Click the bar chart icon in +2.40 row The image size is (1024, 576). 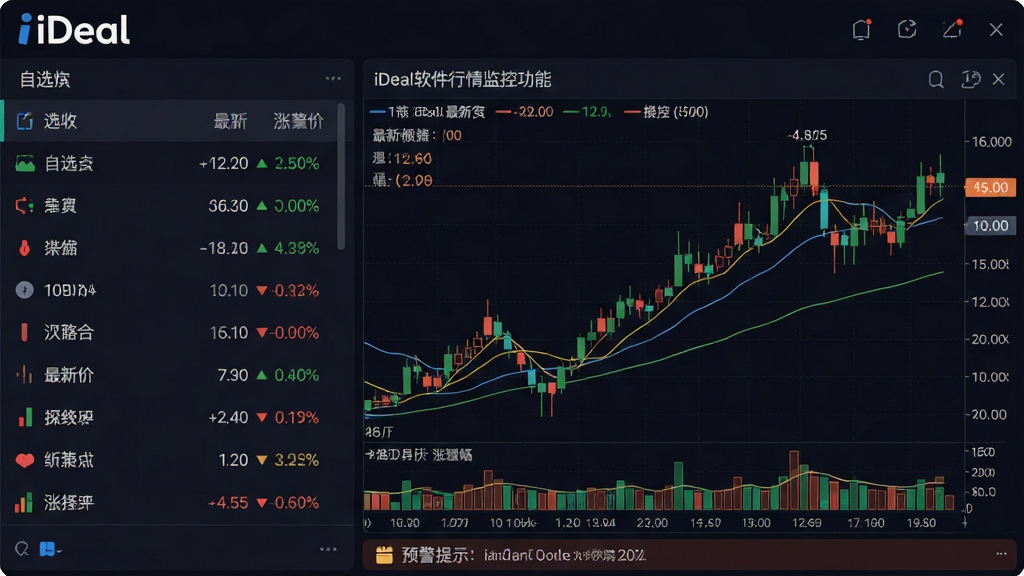(25, 417)
